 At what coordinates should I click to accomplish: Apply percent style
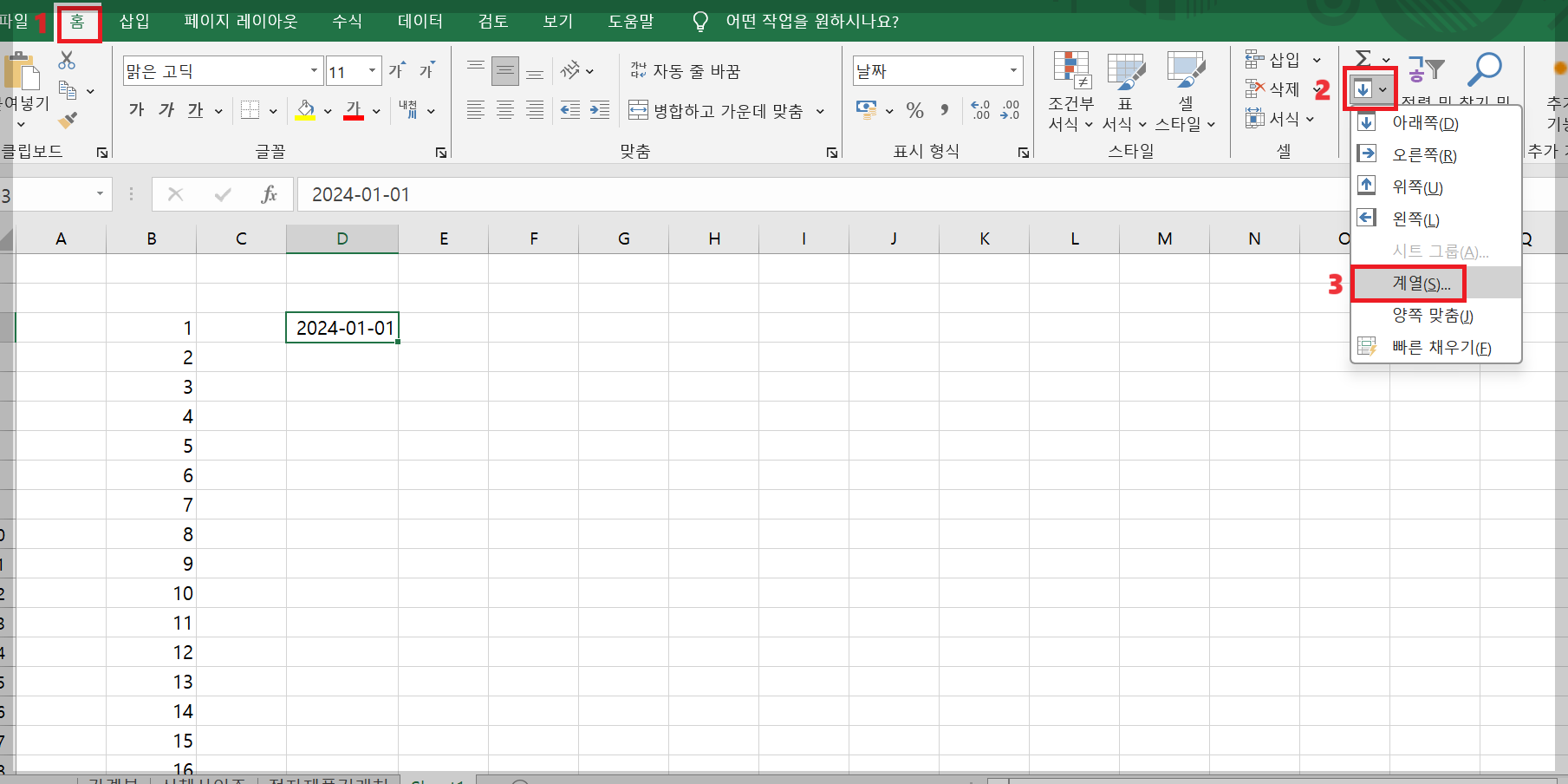point(915,110)
